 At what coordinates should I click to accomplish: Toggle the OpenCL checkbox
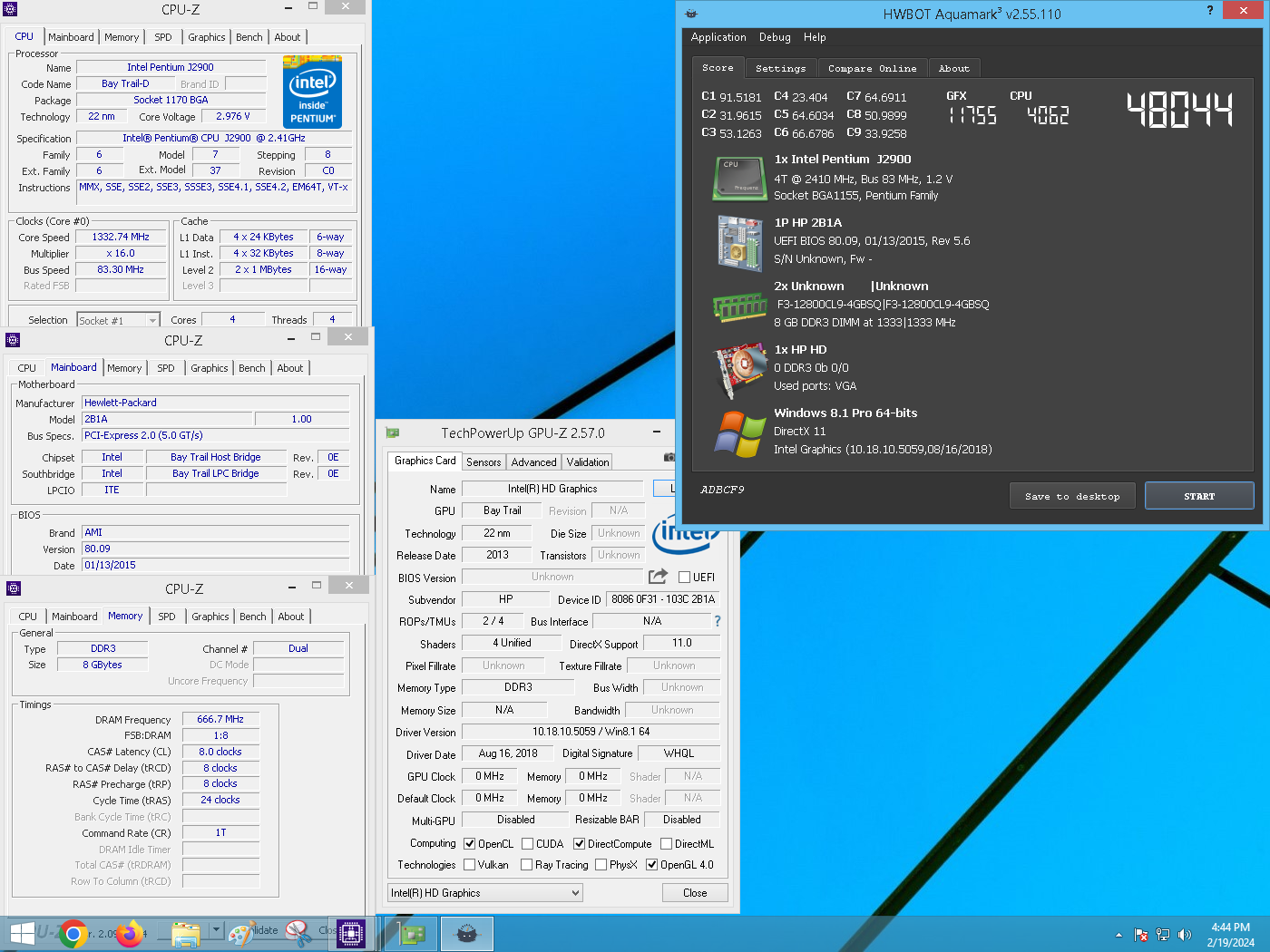[x=470, y=844]
